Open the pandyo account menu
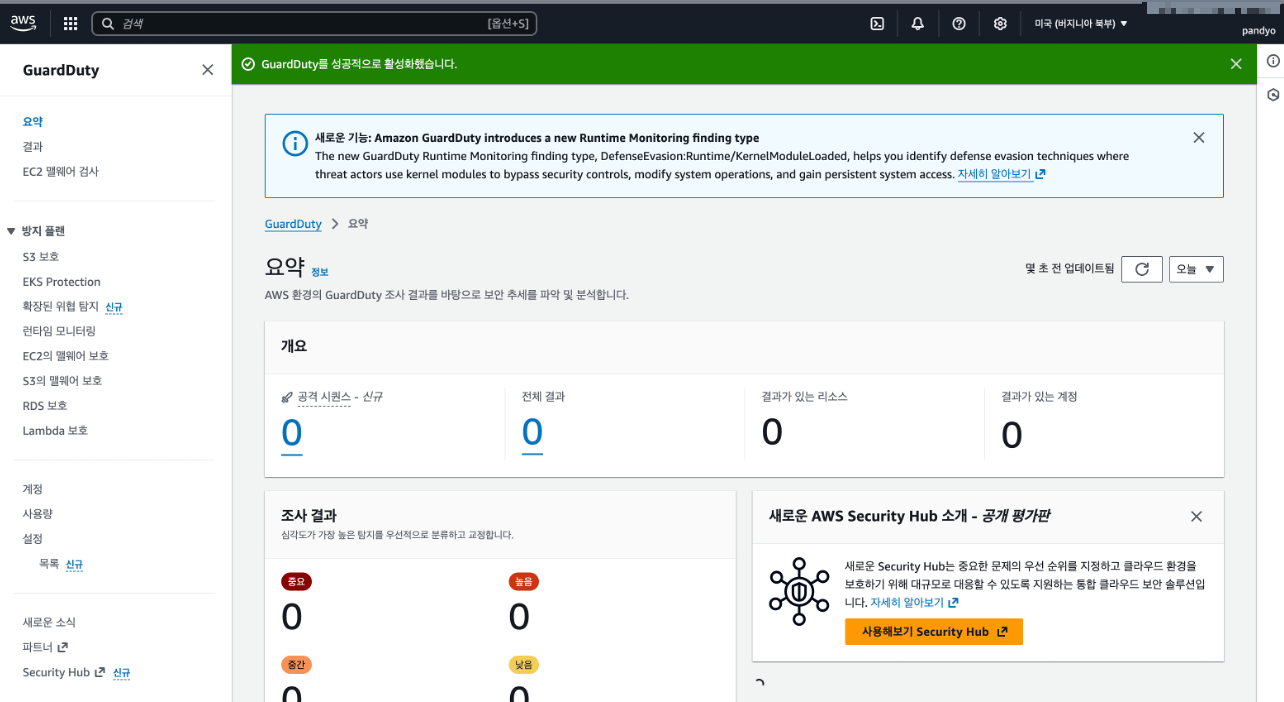 (x=1258, y=31)
